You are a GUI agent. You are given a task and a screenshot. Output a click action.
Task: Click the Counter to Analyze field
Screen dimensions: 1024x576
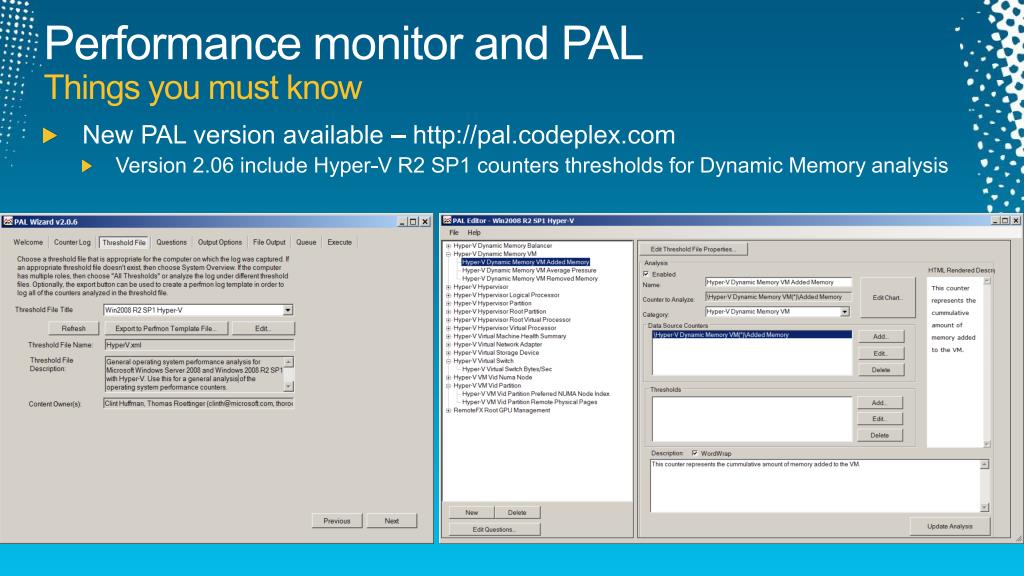[x=778, y=297]
